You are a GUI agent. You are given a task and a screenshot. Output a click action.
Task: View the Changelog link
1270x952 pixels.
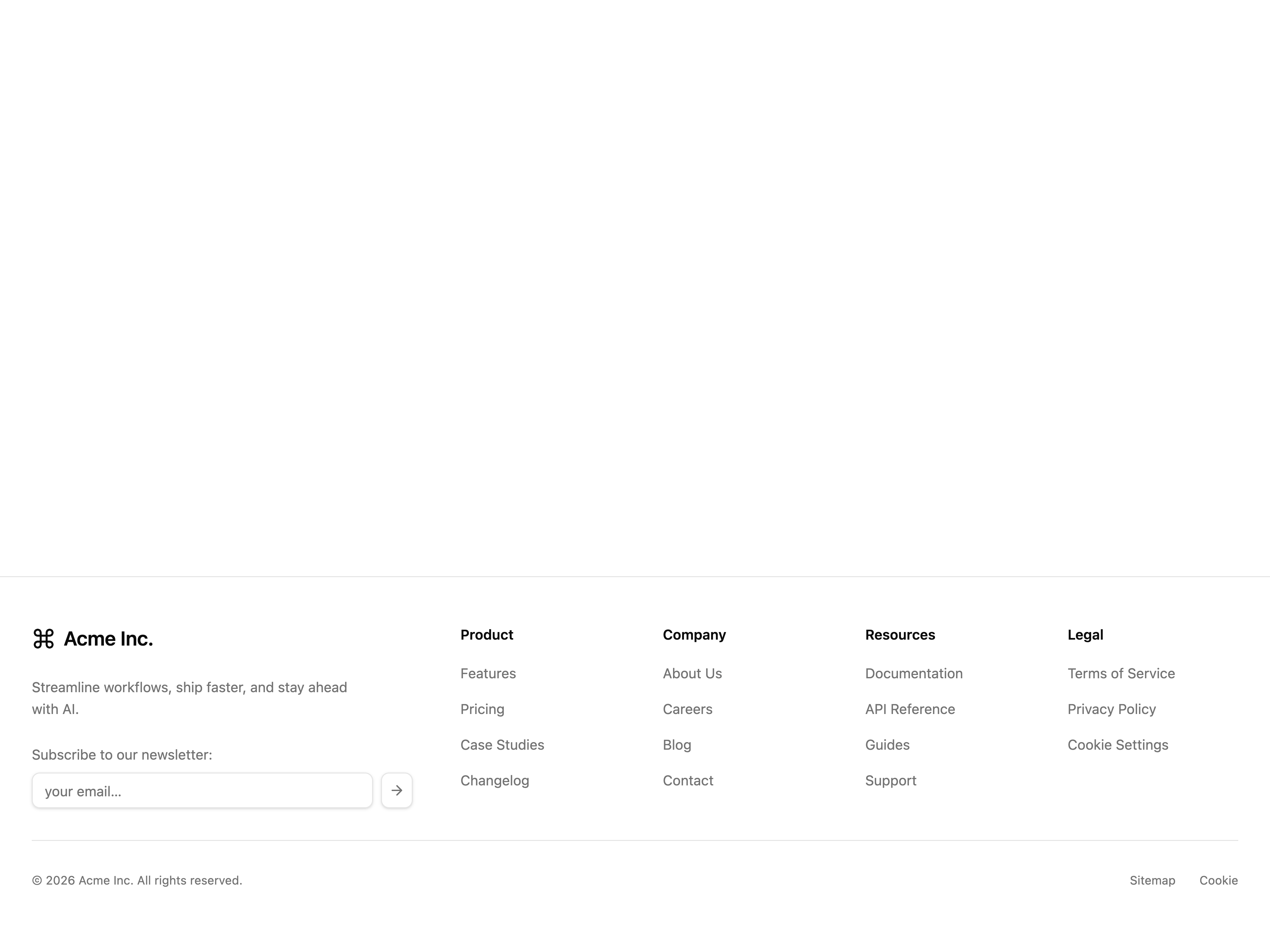pos(495,780)
